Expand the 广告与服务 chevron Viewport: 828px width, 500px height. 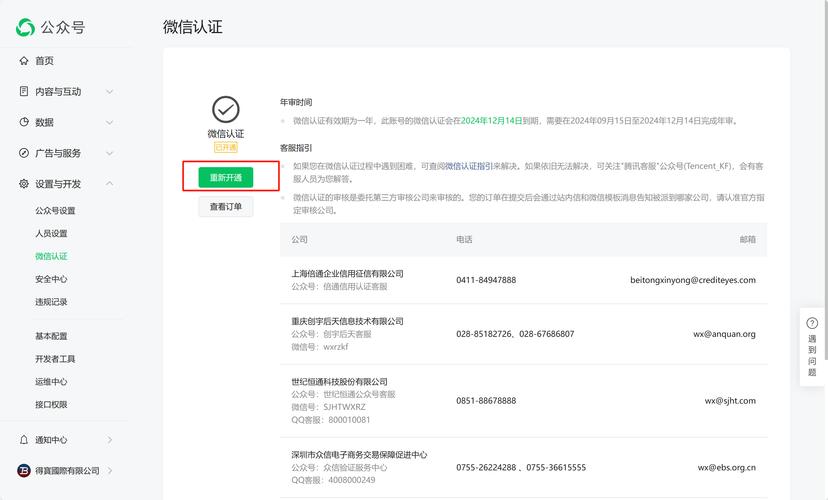[110, 153]
